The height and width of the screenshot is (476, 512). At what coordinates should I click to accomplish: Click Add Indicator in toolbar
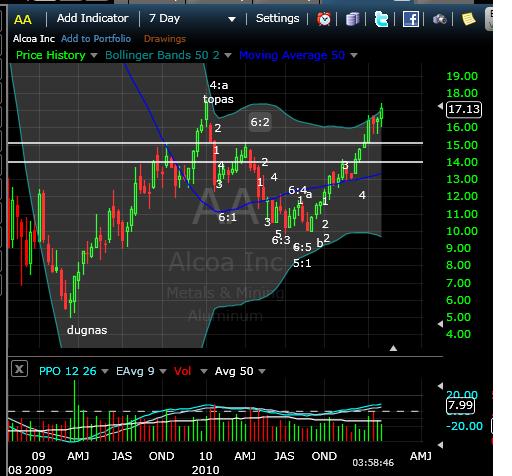tap(92, 18)
